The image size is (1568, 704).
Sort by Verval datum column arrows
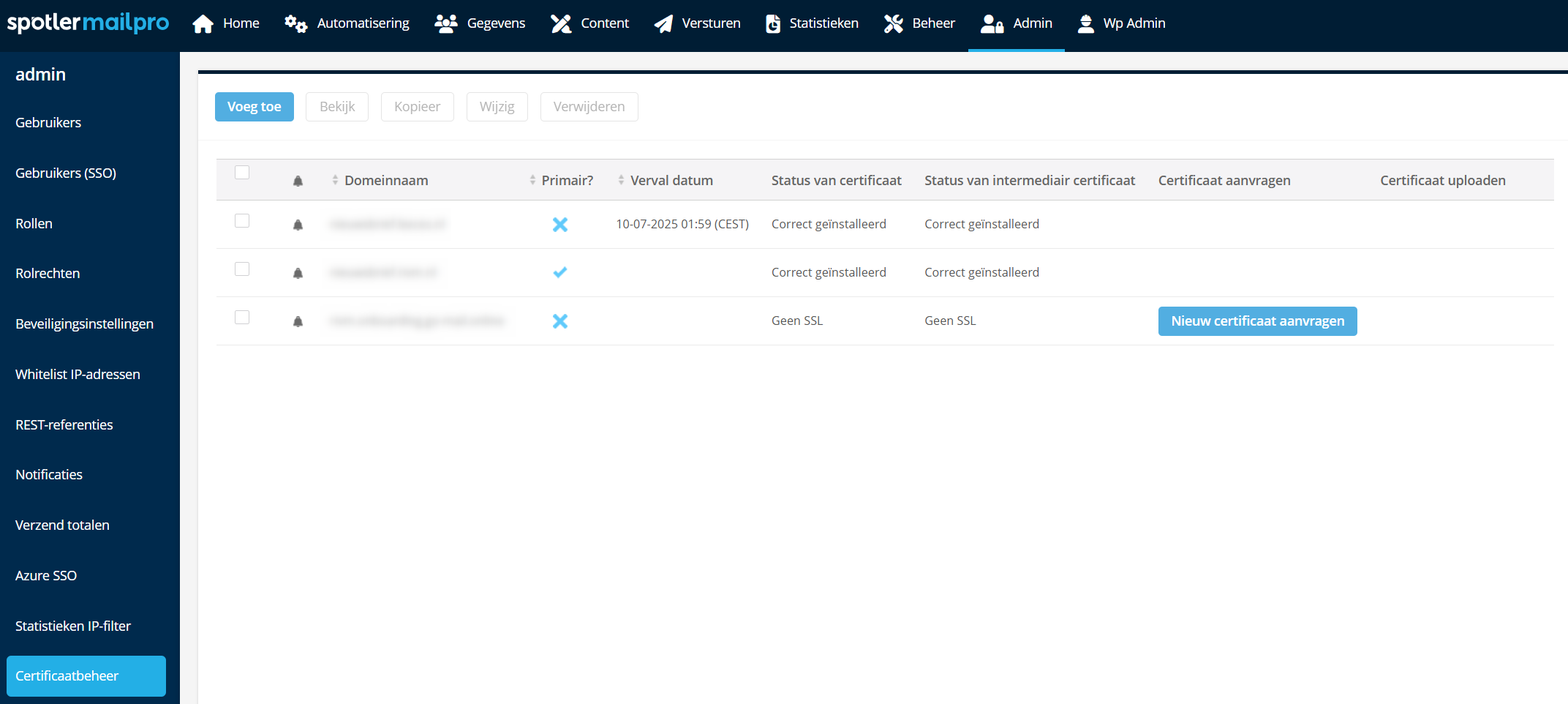(x=621, y=180)
